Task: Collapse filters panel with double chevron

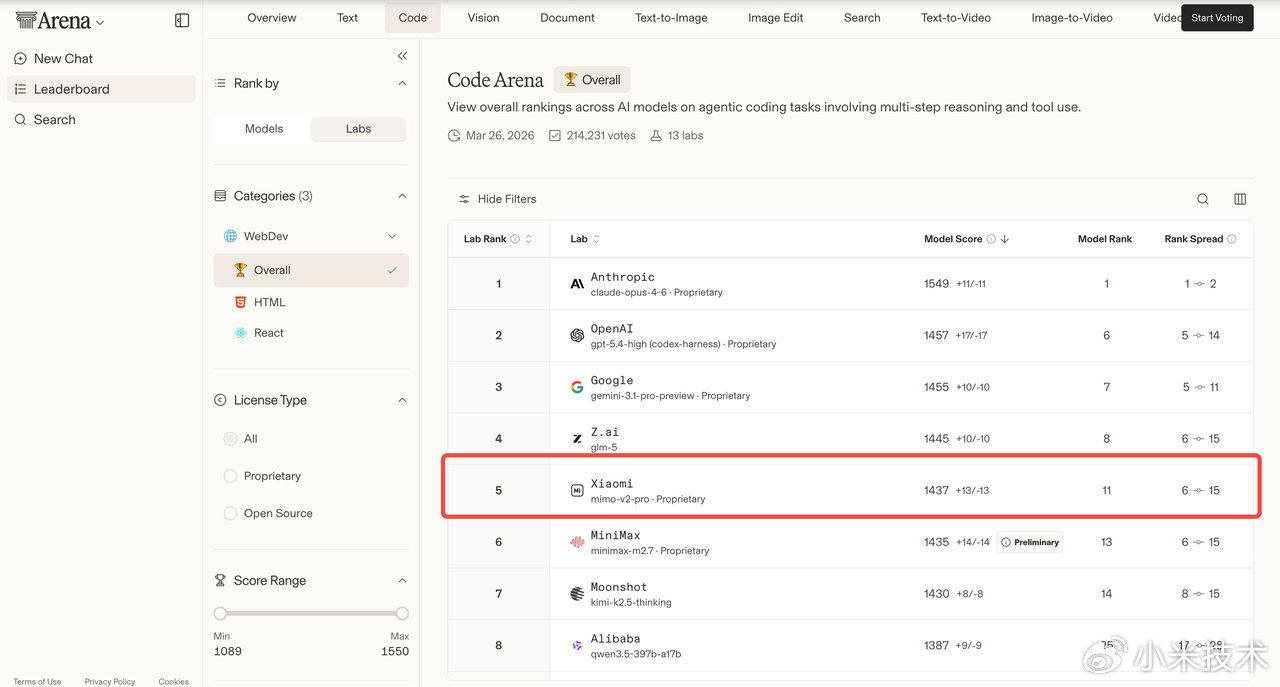Action: click(x=402, y=56)
